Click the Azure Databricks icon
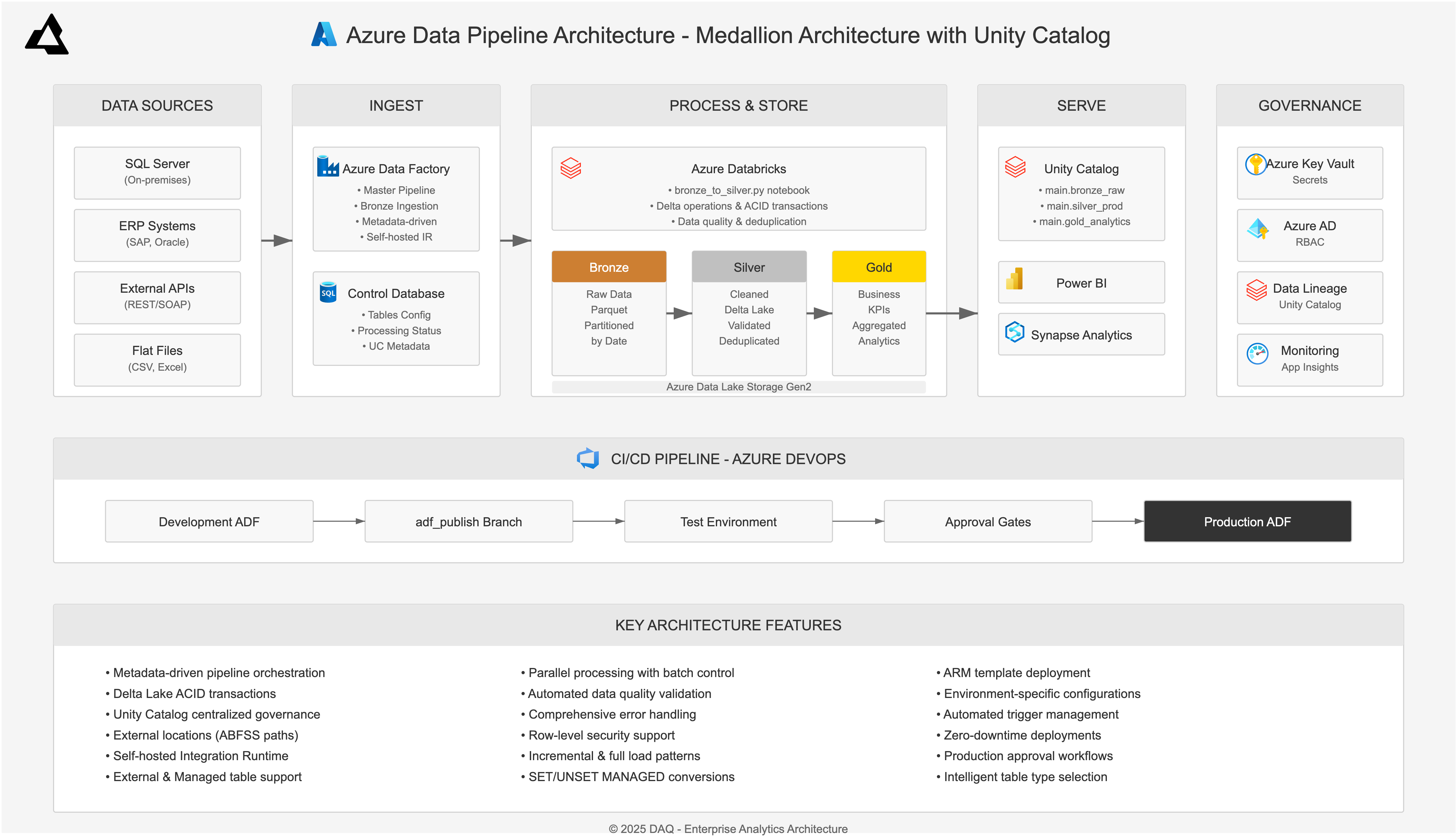 (571, 168)
